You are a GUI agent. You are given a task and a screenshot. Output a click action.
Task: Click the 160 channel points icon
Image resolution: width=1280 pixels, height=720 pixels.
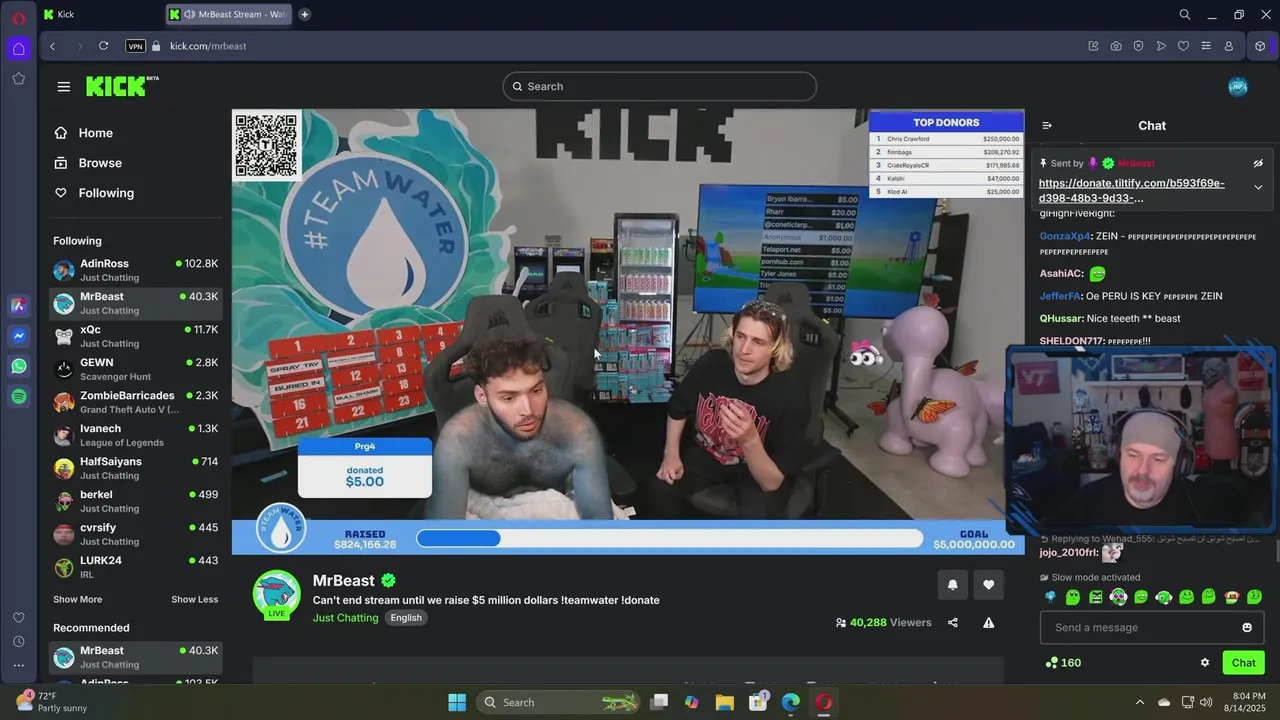(x=1051, y=662)
